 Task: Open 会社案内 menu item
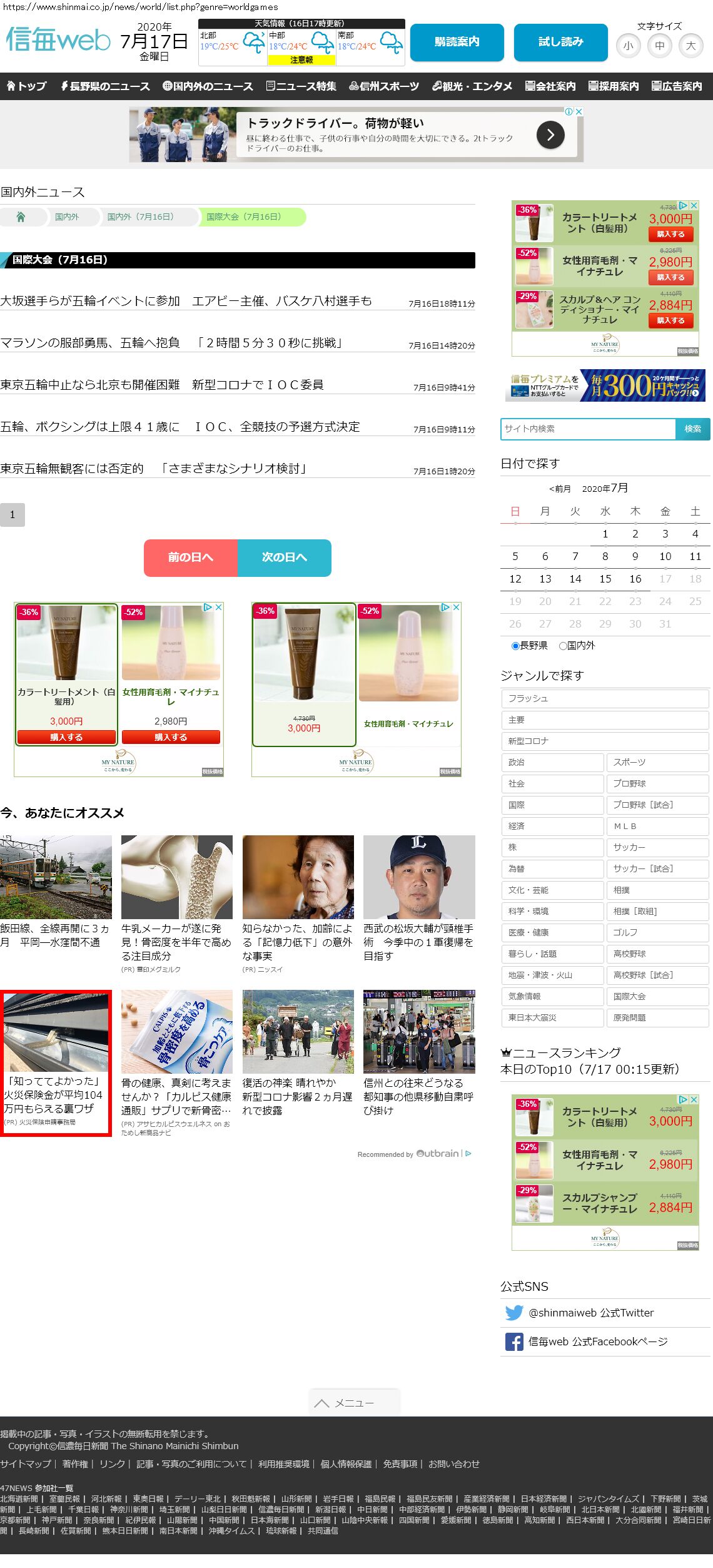tap(550, 86)
